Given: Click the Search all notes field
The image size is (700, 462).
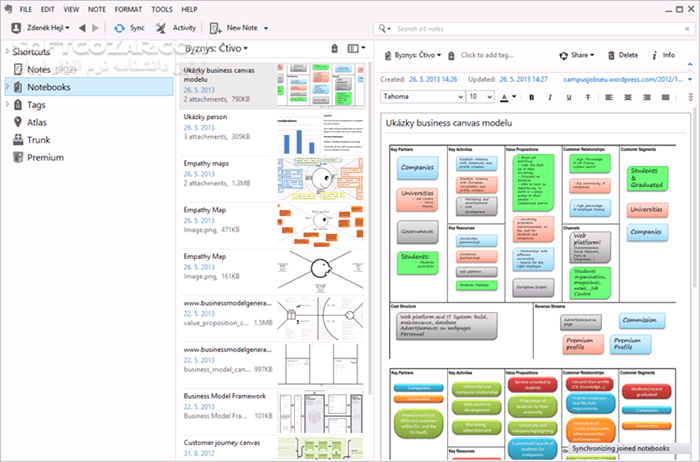Looking at the screenshot, I should click(x=530, y=29).
